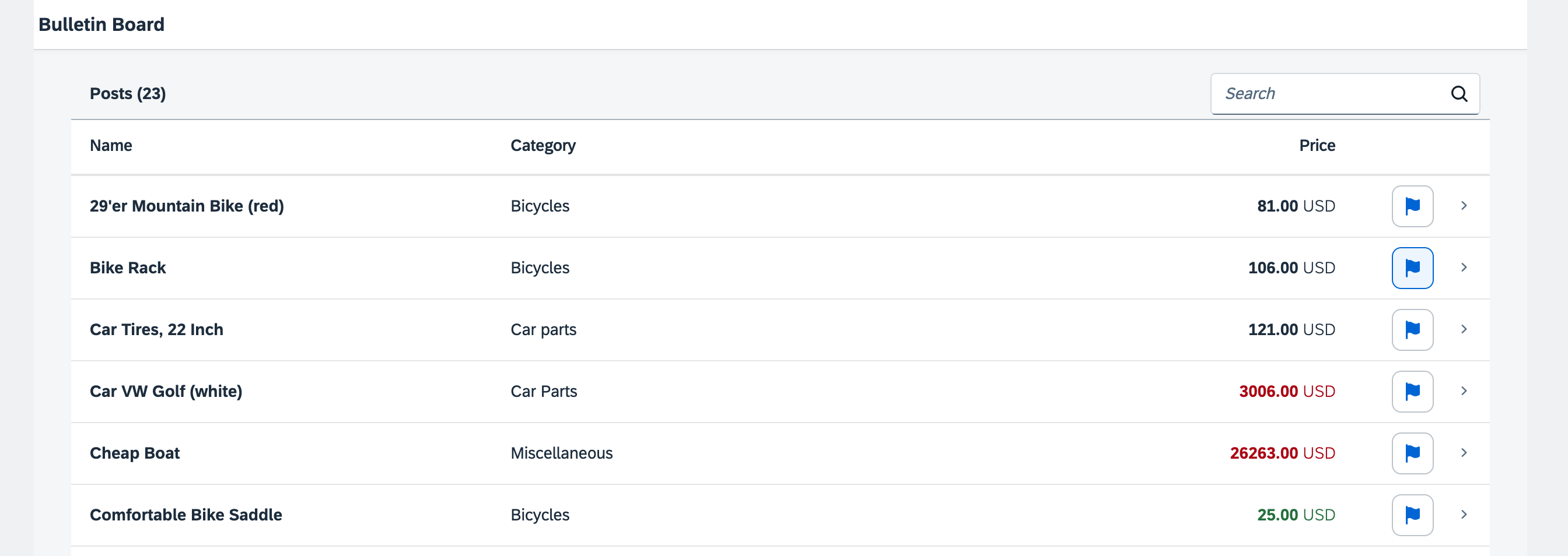This screenshot has height=556, width=1568.
Task: Flag the 29'er Mountain Bike post
Action: tap(1412, 206)
